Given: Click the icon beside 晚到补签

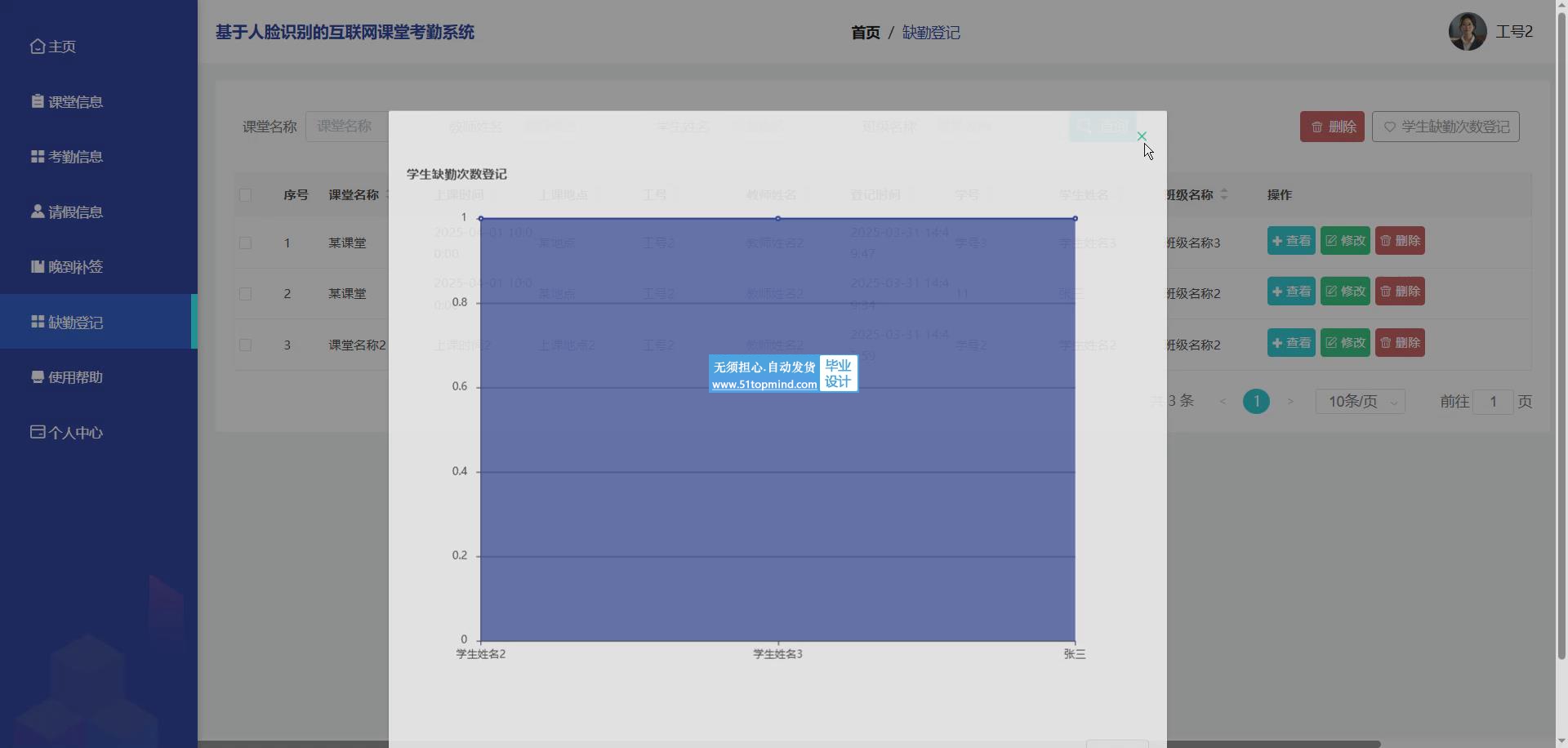Looking at the screenshot, I should pos(38,266).
